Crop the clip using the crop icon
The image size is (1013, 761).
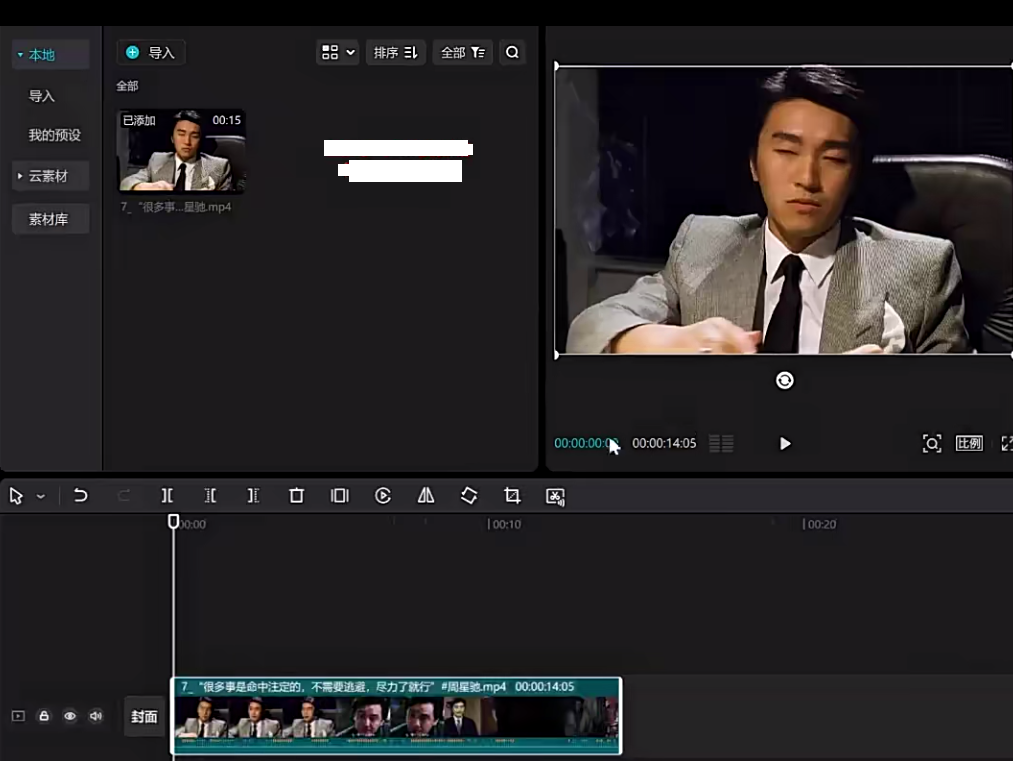[x=510, y=495]
